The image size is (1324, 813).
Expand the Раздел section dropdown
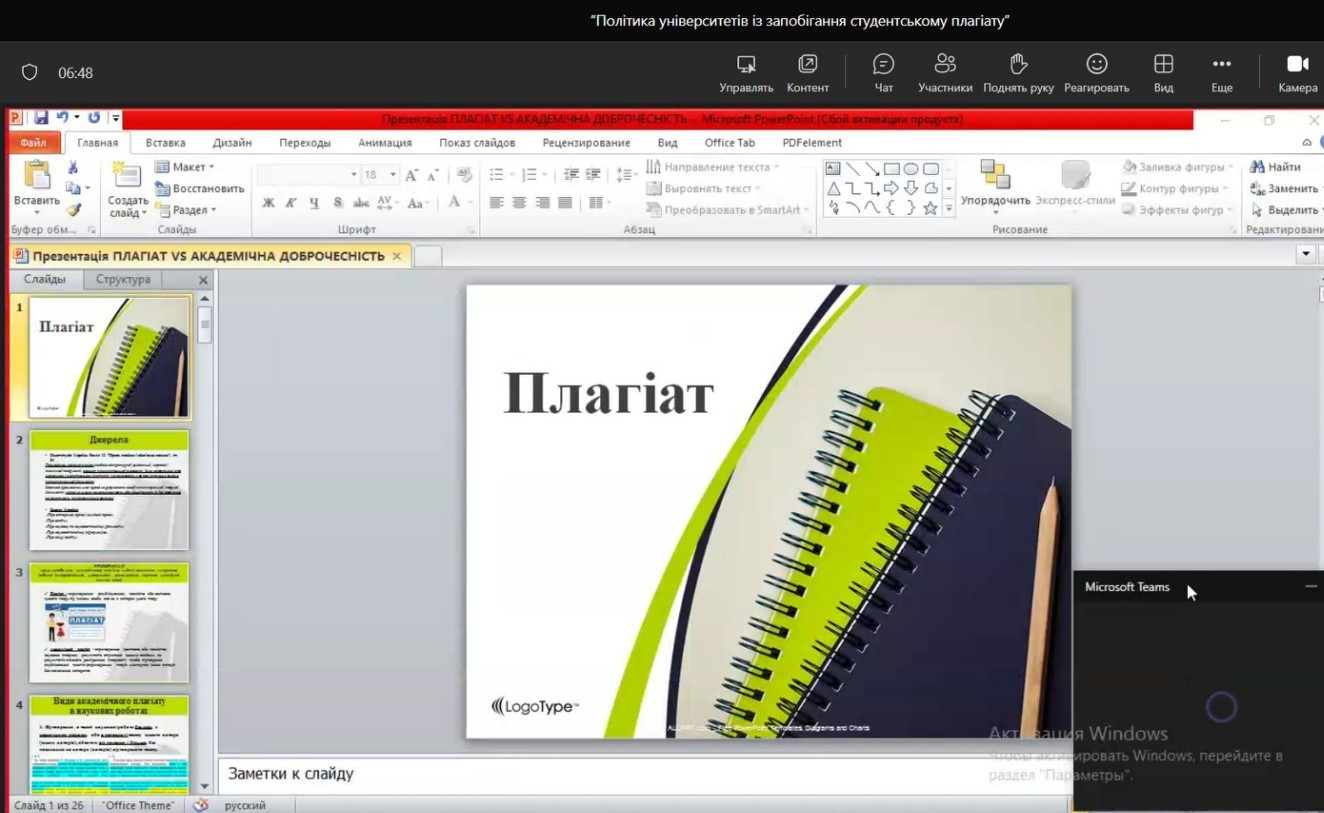click(x=185, y=210)
